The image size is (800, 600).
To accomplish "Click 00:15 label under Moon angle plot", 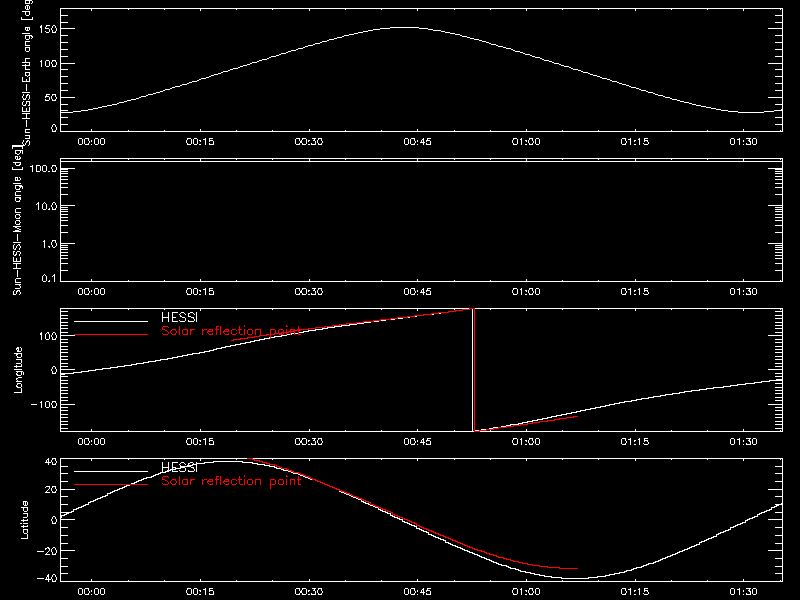I will coord(200,291).
